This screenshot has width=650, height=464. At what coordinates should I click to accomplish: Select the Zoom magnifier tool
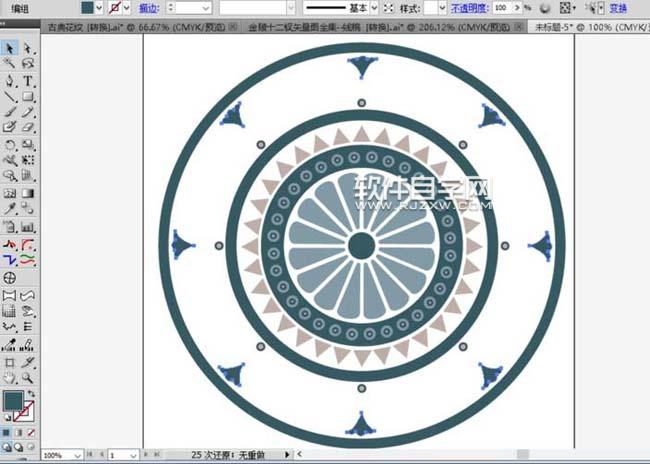(x=28, y=378)
